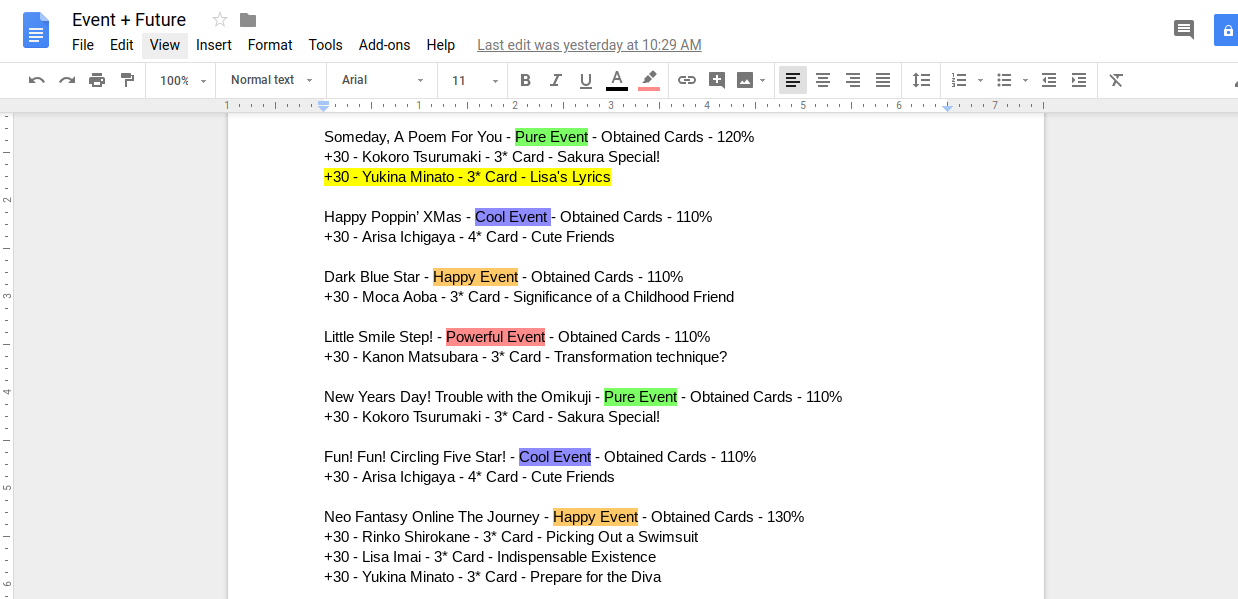Toggle Underline formatting
The height and width of the screenshot is (599, 1238).
[586, 80]
